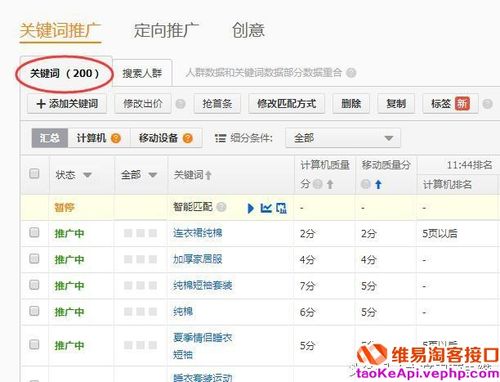The width and height of the screenshot is (500, 382).
Task: Click play icon in 智能匹配 row
Action: pos(251,208)
